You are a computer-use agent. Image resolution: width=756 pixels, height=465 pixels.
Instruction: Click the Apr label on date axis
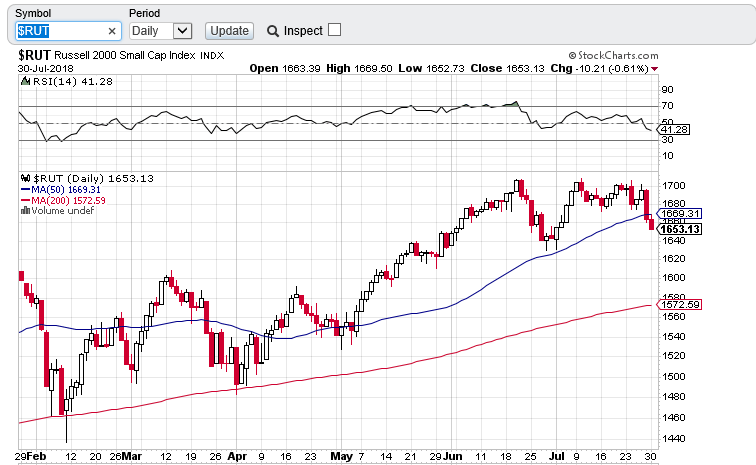pyautogui.click(x=237, y=456)
